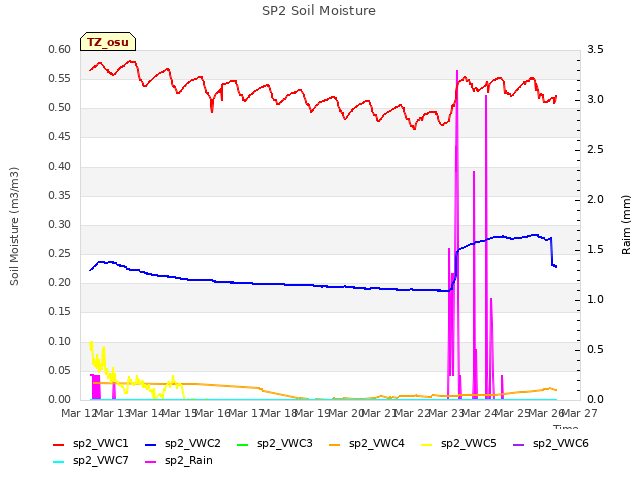Click the Raim (mm) right axis label
The height and width of the screenshot is (480, 640).
point(626,225)
